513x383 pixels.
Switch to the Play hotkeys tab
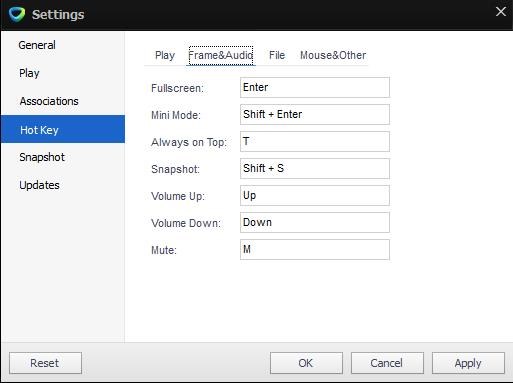click(165, 55)
